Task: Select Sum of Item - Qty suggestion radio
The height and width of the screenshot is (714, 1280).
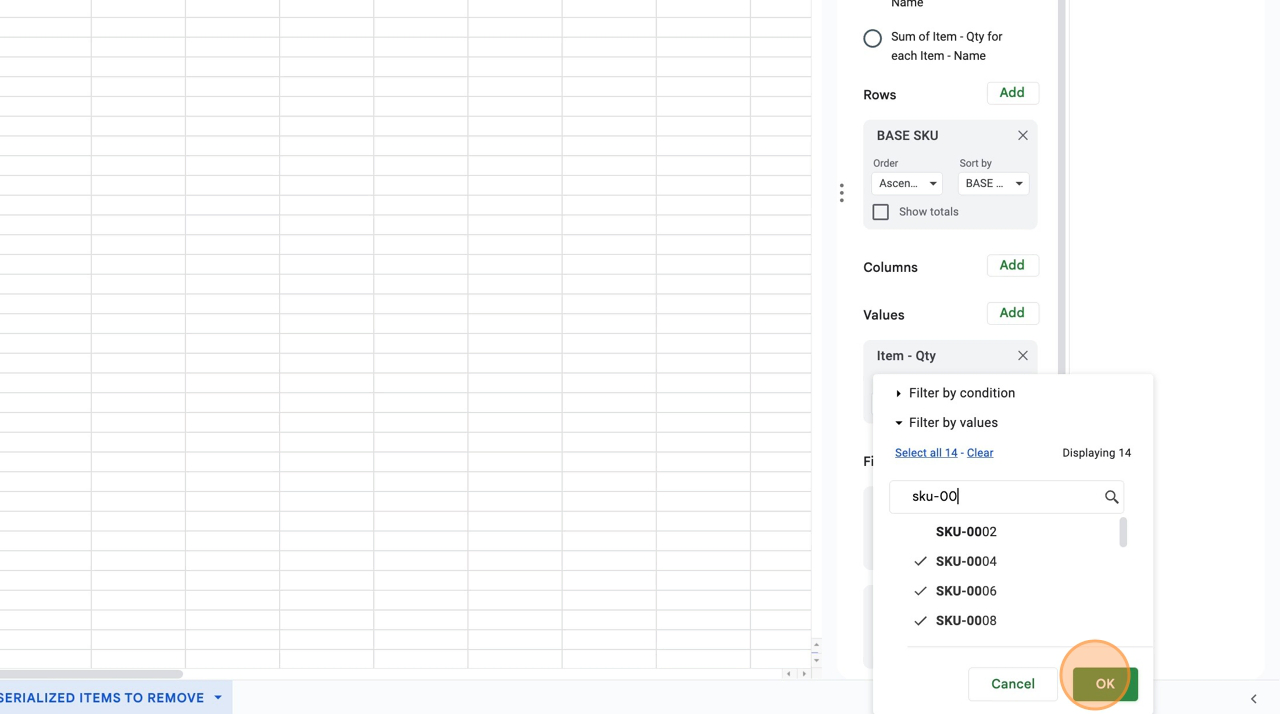Action: pos(872,39)
